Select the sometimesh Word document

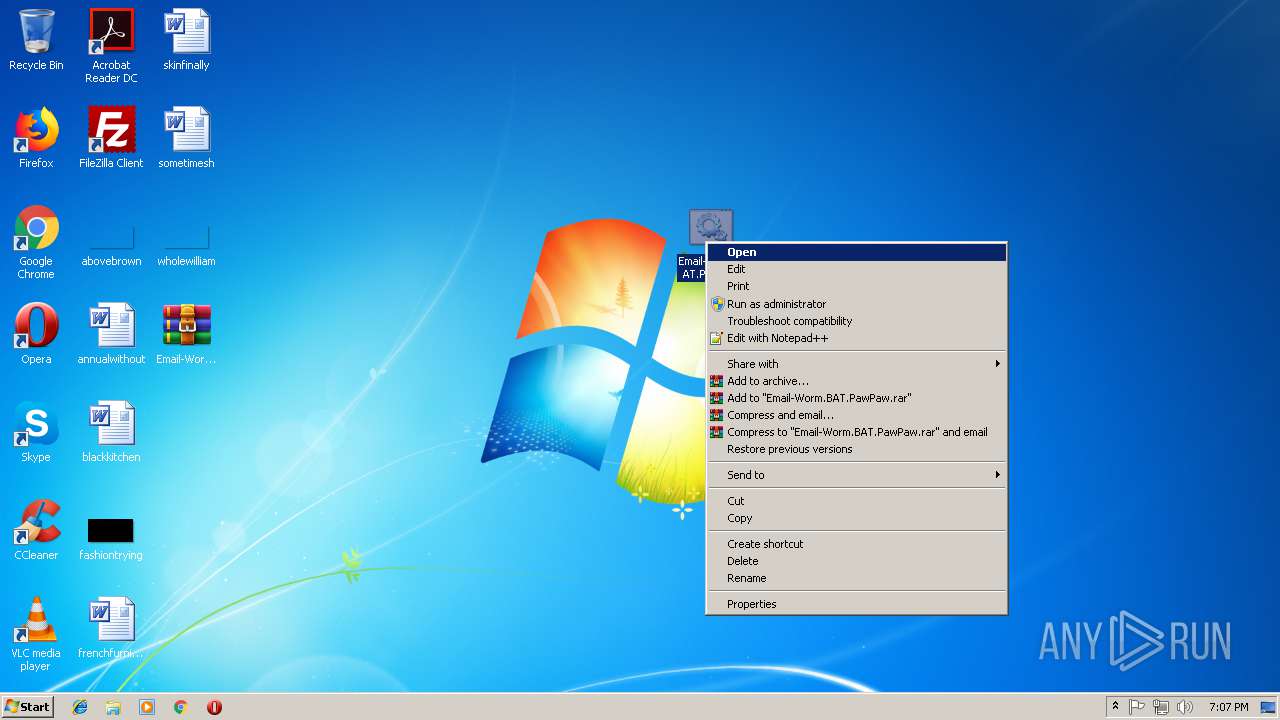[x=186, y=138]
